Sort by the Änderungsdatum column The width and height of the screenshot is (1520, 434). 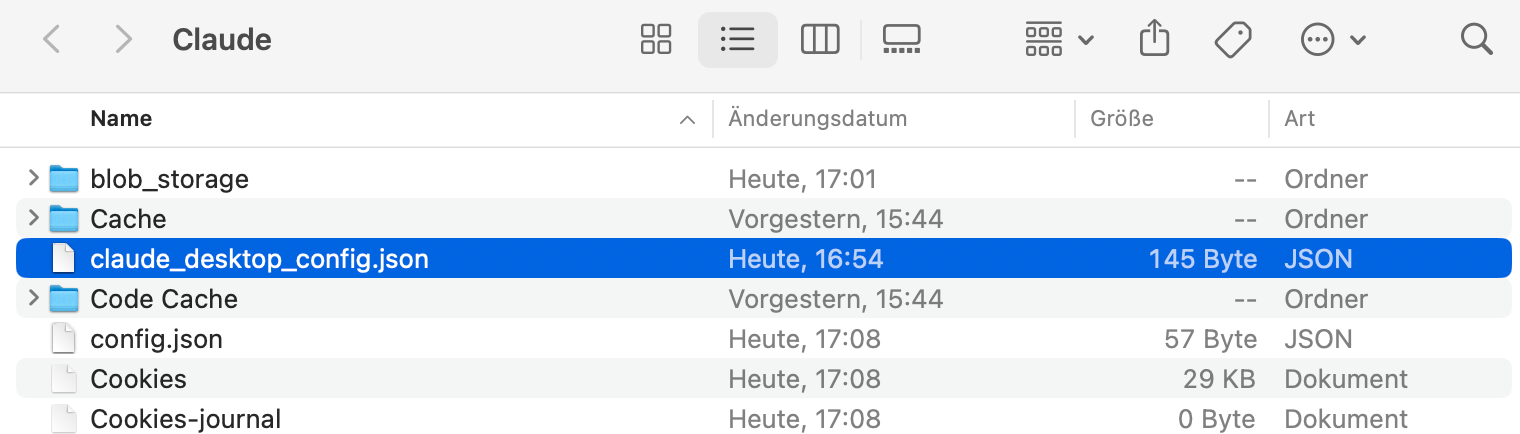click(817, 118)
